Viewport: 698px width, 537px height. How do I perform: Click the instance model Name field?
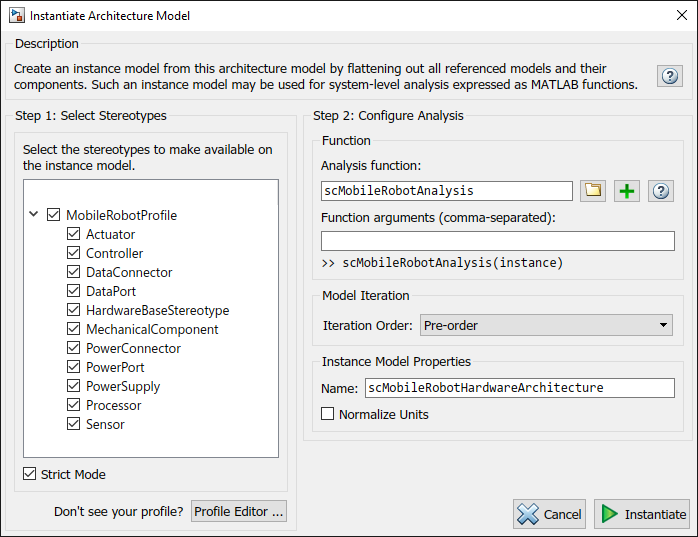click(x=519, y=388)
